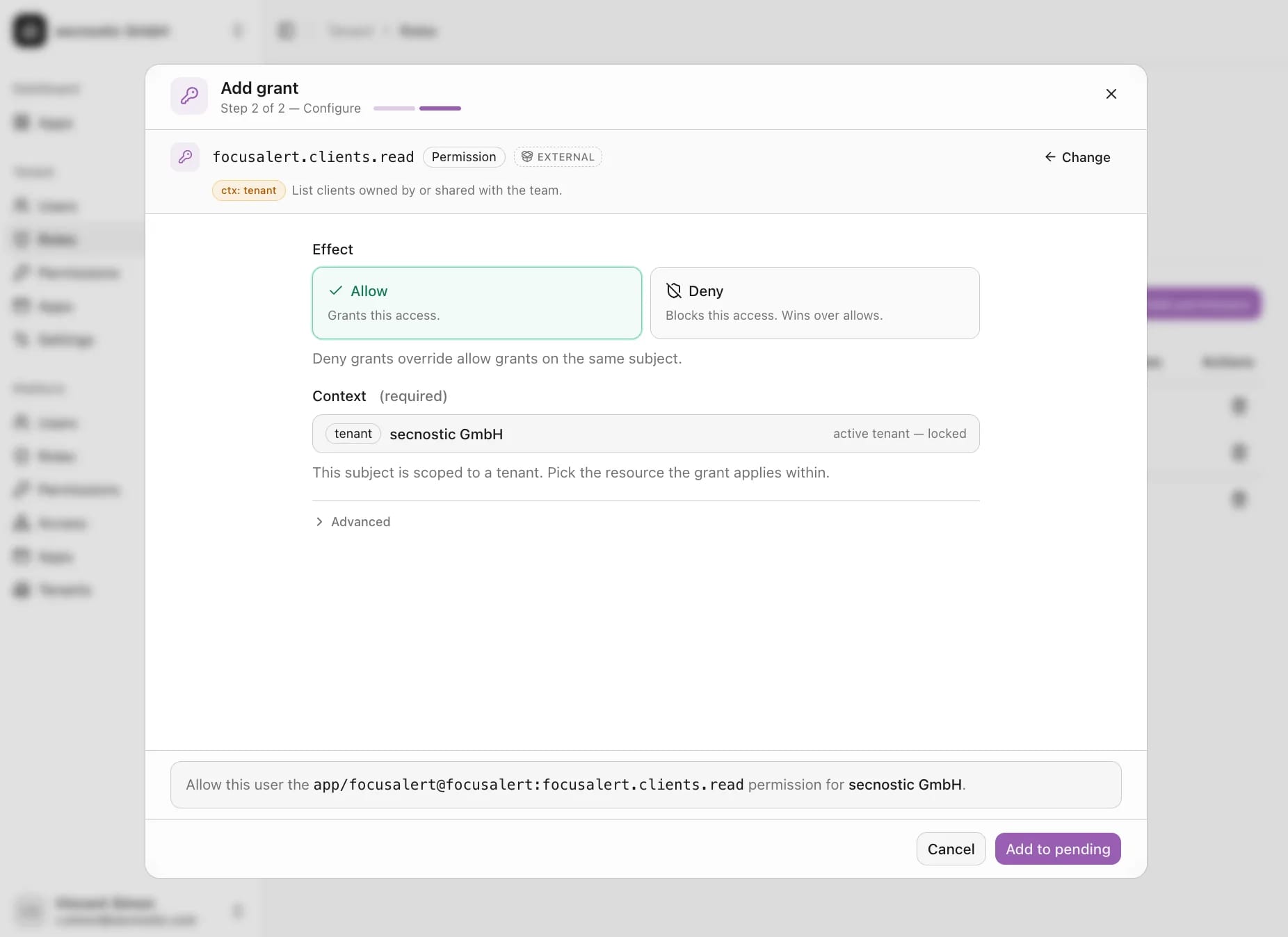Click the Deny shield-off icon
The height and width of the screenshot is (937, 1288).
point(673,291)
